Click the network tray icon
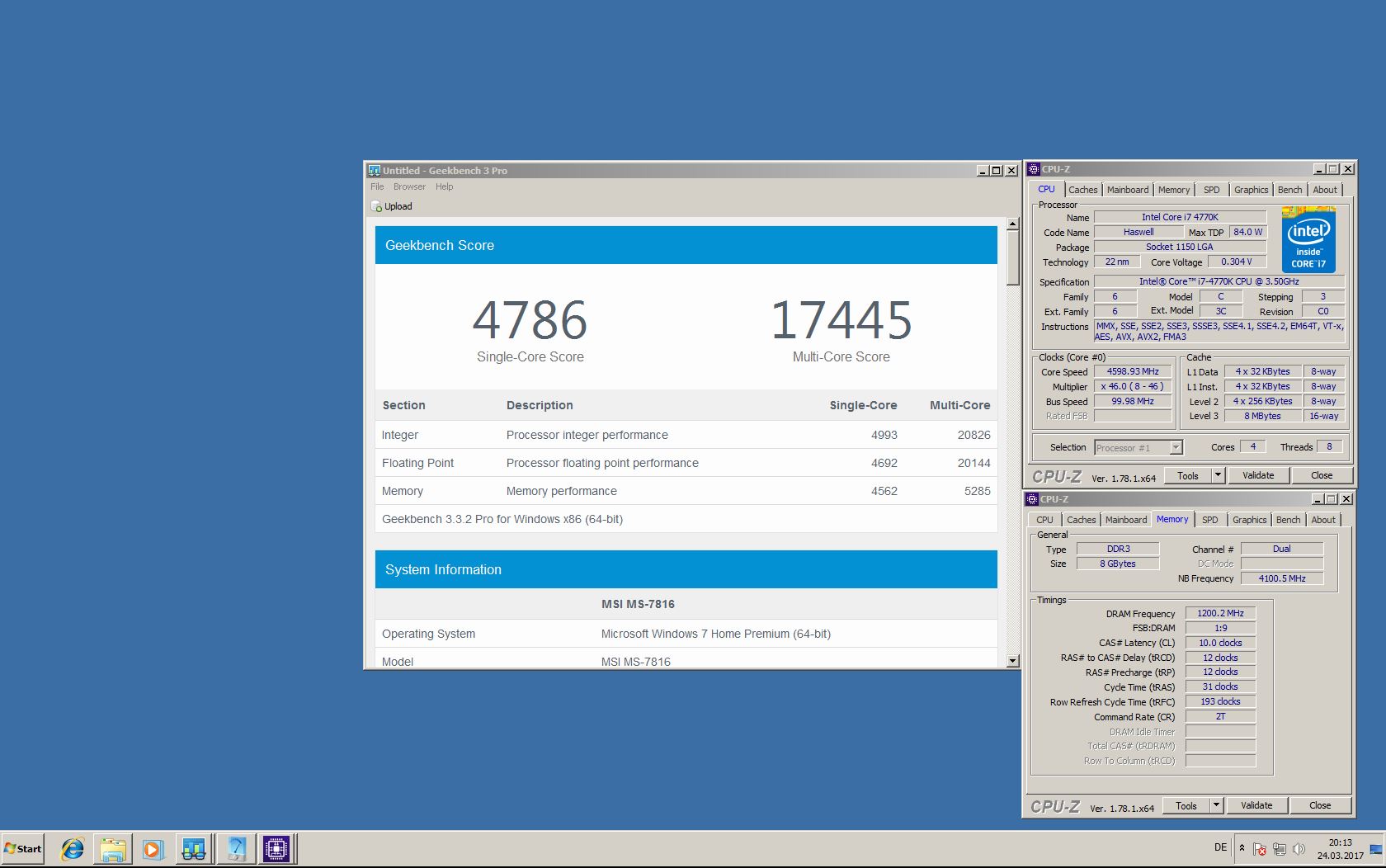The image size is (1386, 868). pos(1280,849)
